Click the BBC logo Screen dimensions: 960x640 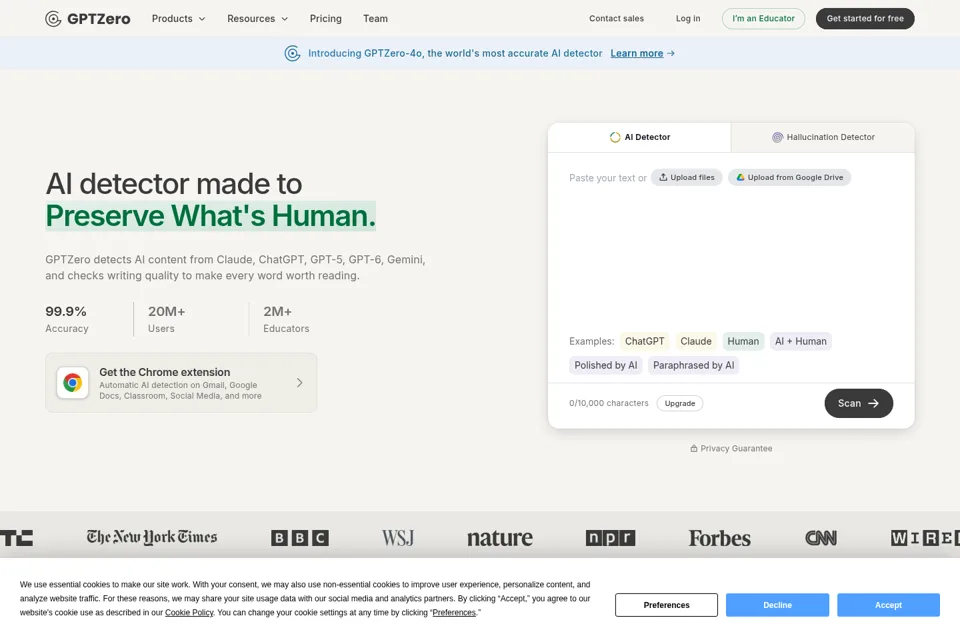tap(300, 538)
